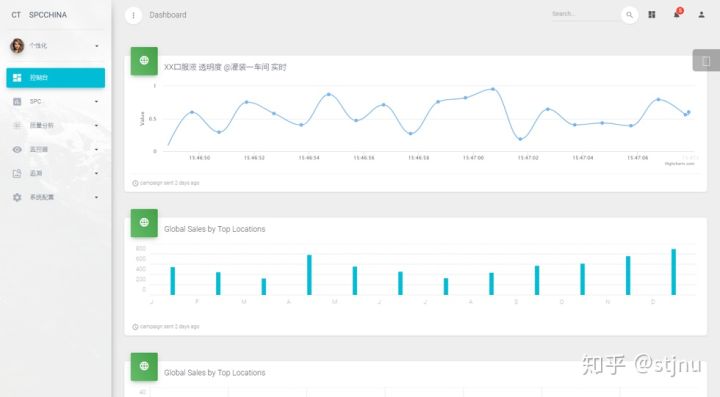Expand the 系统配置 submenu arrow
The image size is (720, 397).
point(96,197)
